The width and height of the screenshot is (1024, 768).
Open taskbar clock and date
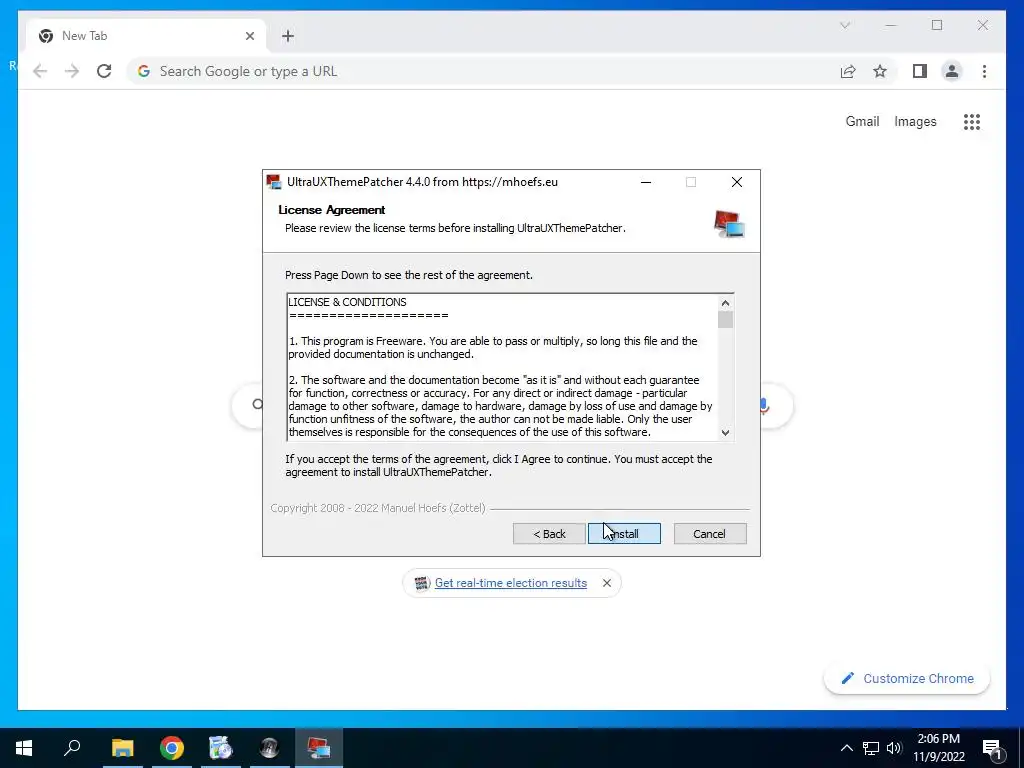tap(938, 748)
